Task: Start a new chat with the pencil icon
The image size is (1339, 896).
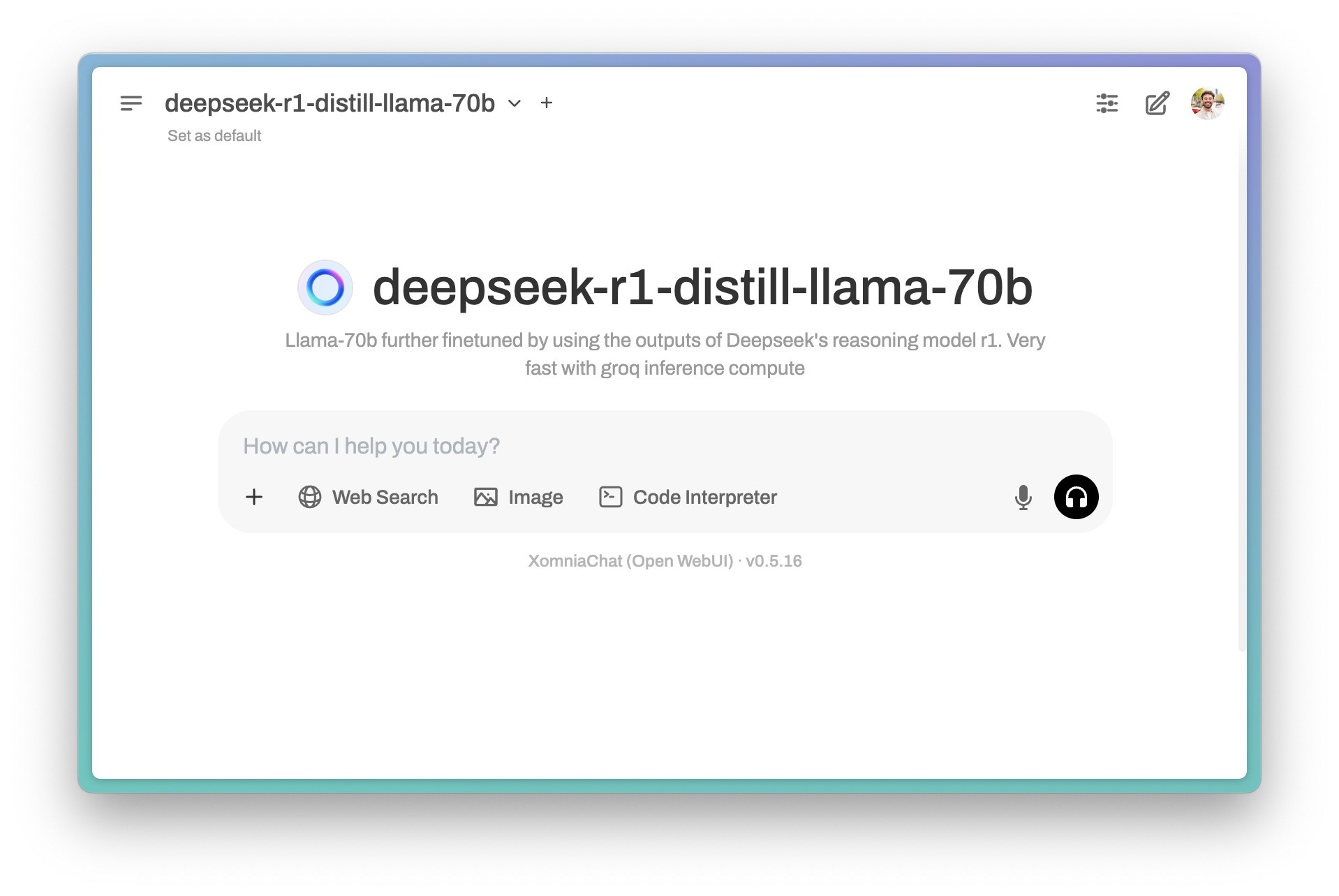Action: pos(1157,103)
